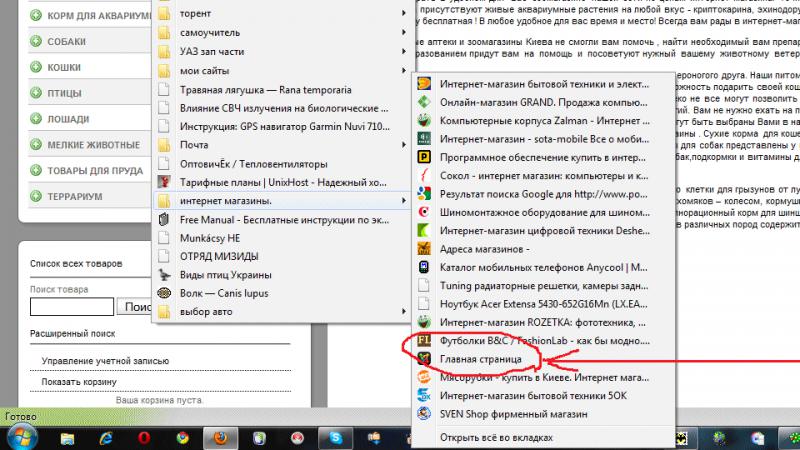
Task: Open Internet Explorer taskbar icon
Action: coord(106,437)
